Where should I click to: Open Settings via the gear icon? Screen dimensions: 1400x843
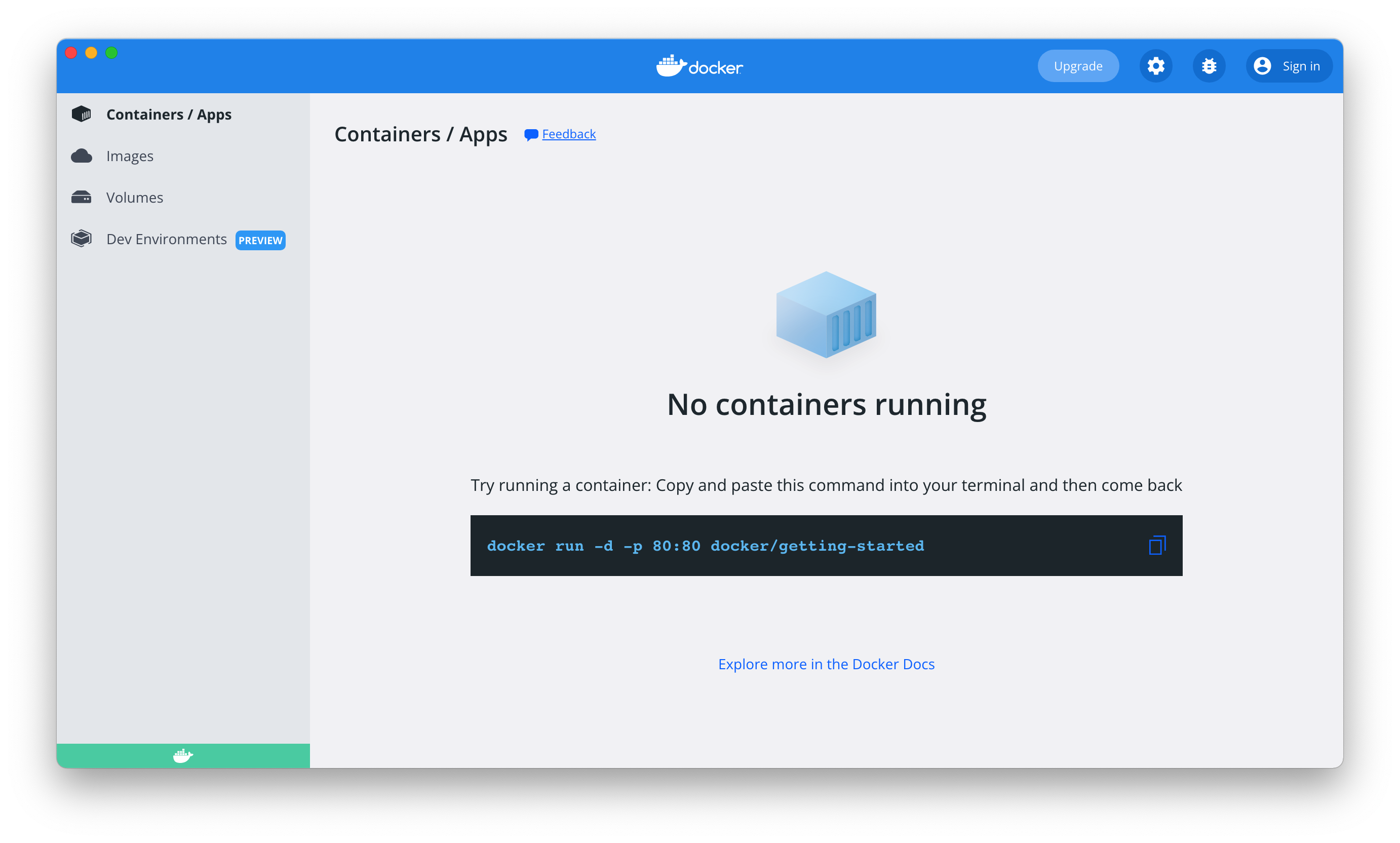(x=1156, y=66)
